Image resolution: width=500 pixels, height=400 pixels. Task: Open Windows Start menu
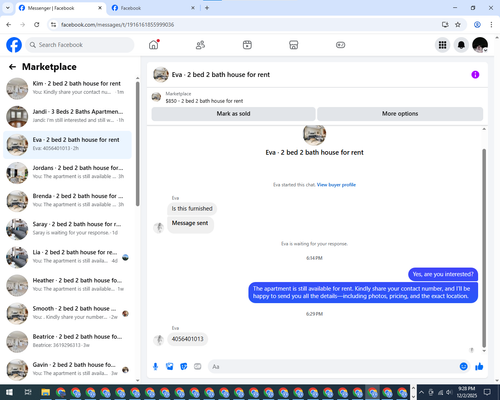9,392
